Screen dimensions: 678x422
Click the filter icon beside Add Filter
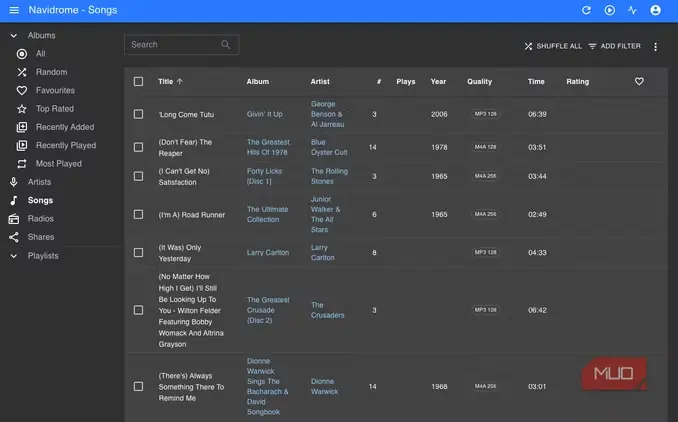coord(592,46)
